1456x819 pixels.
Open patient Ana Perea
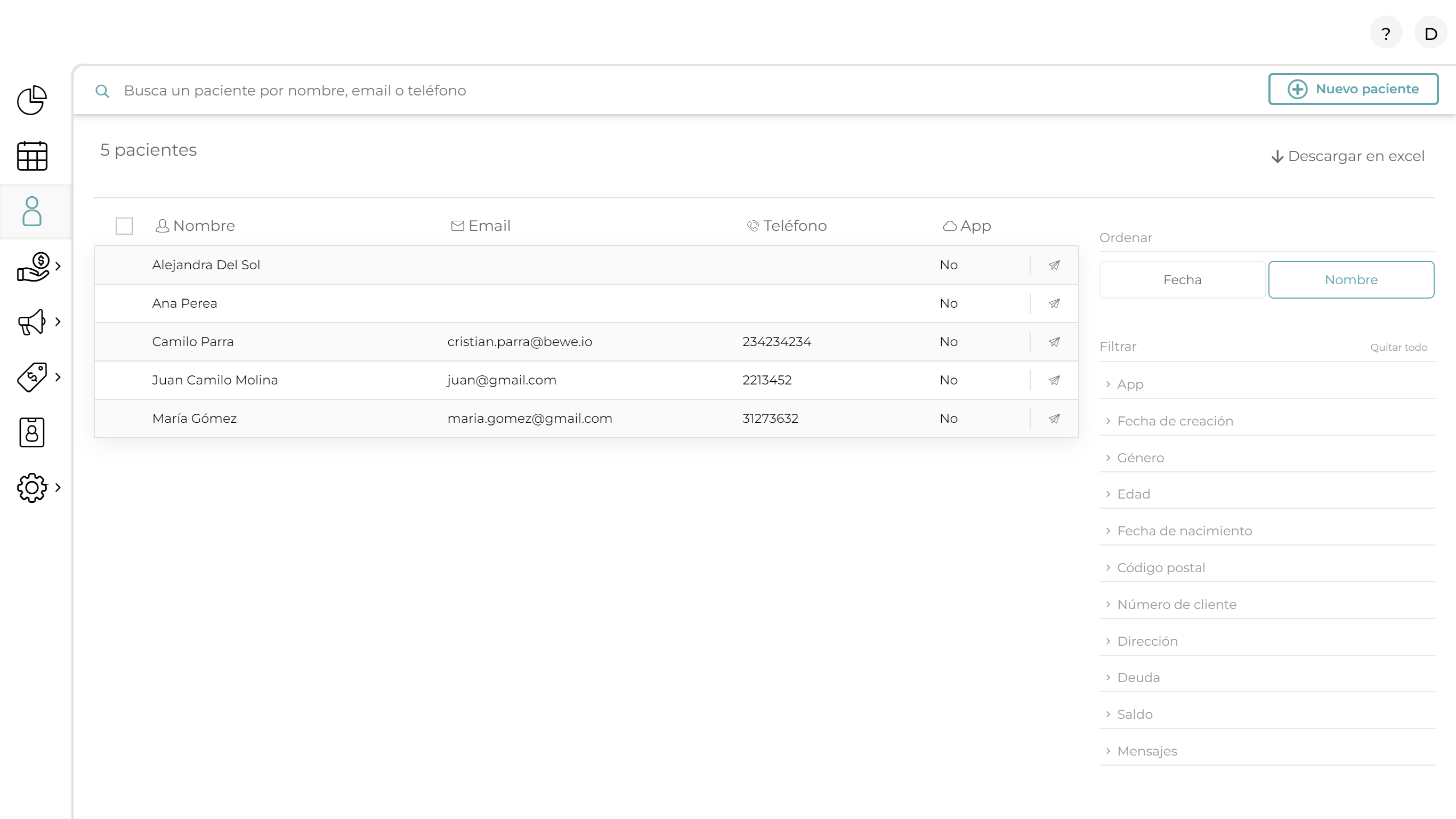pos(184,303)
